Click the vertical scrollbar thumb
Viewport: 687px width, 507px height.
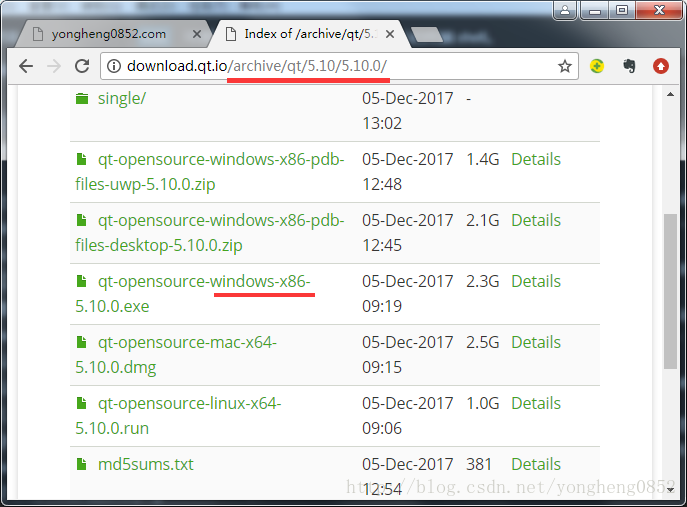coord(670,291)
